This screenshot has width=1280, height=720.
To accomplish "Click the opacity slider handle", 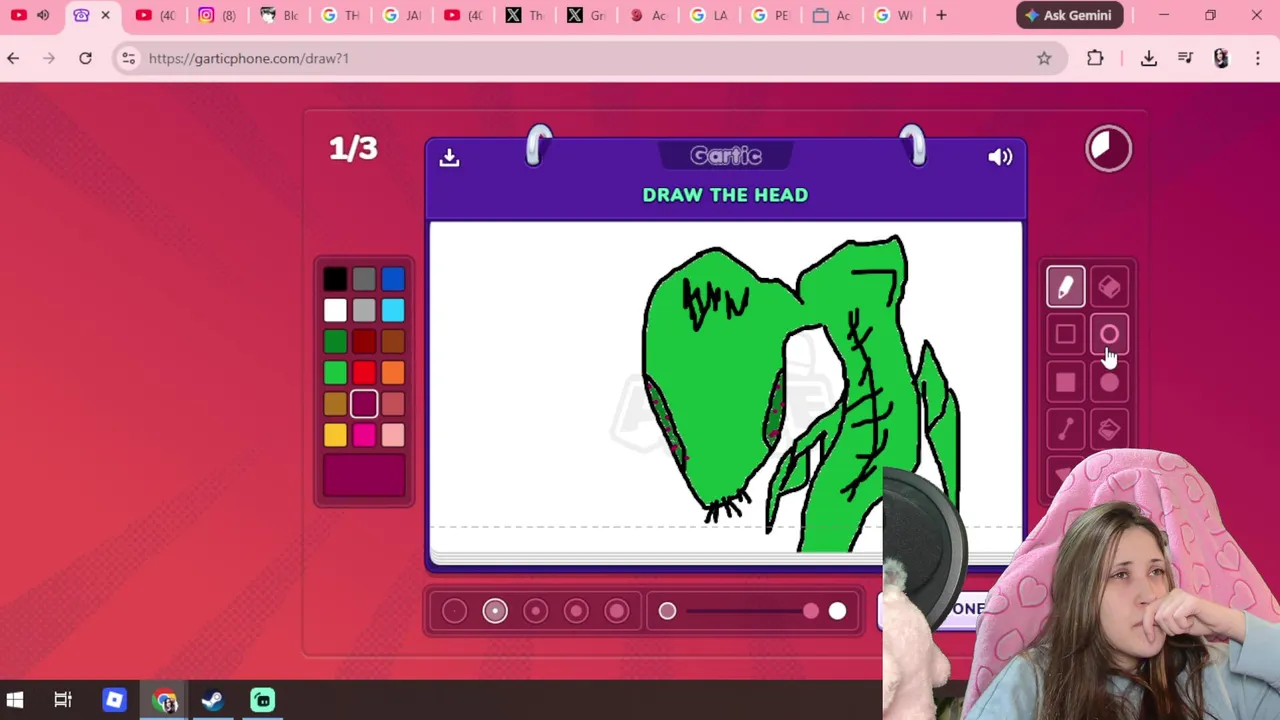I will tap(810, 611).
